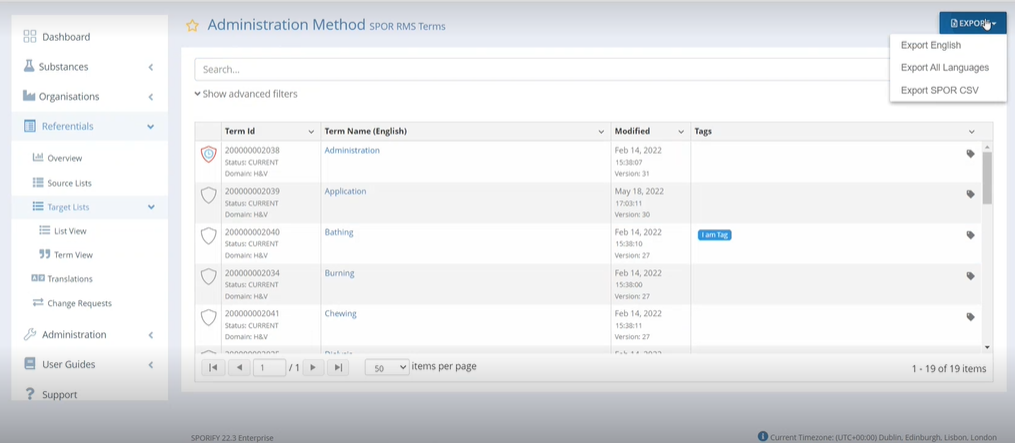Show advanced filters

[x=246, y=94]
